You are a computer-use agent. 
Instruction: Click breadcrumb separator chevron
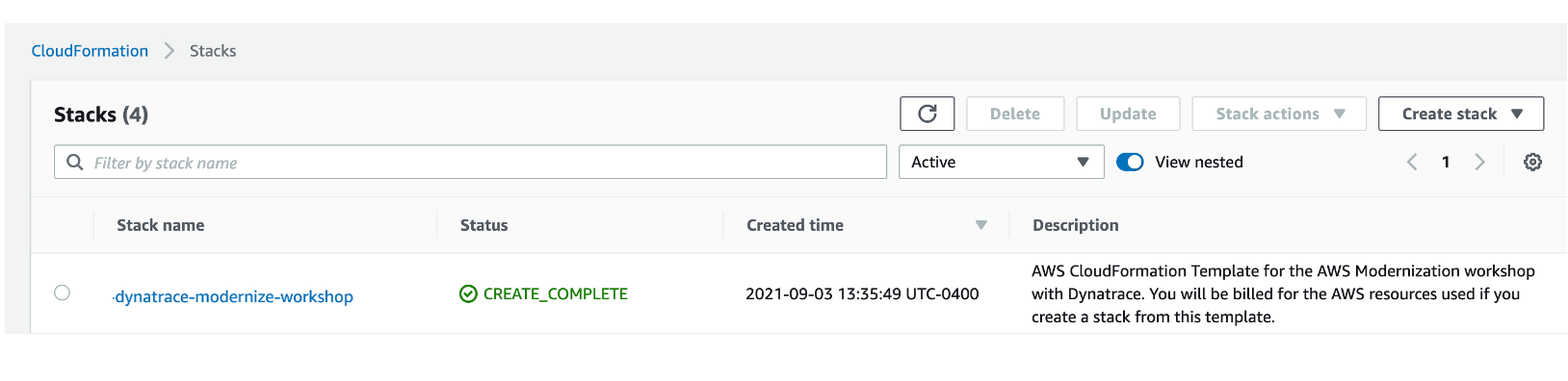click(170, 51)
